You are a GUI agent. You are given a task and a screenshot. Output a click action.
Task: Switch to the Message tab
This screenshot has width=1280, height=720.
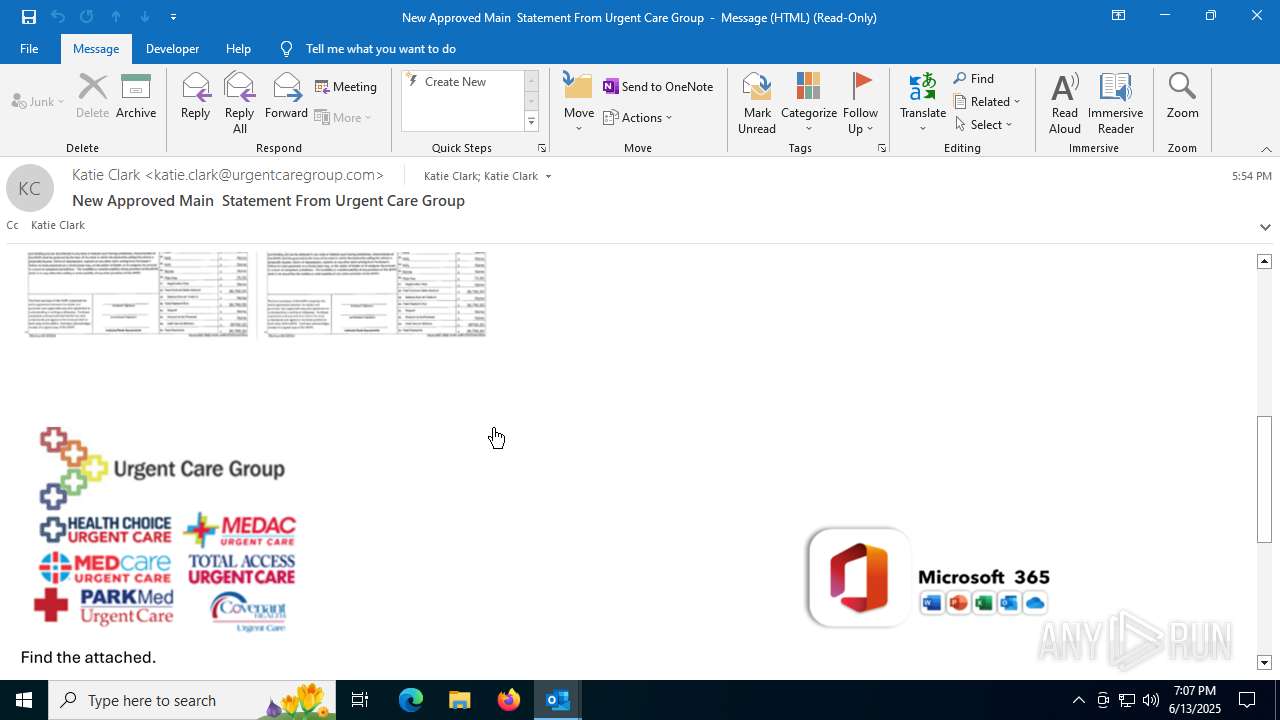click(96, 48)
